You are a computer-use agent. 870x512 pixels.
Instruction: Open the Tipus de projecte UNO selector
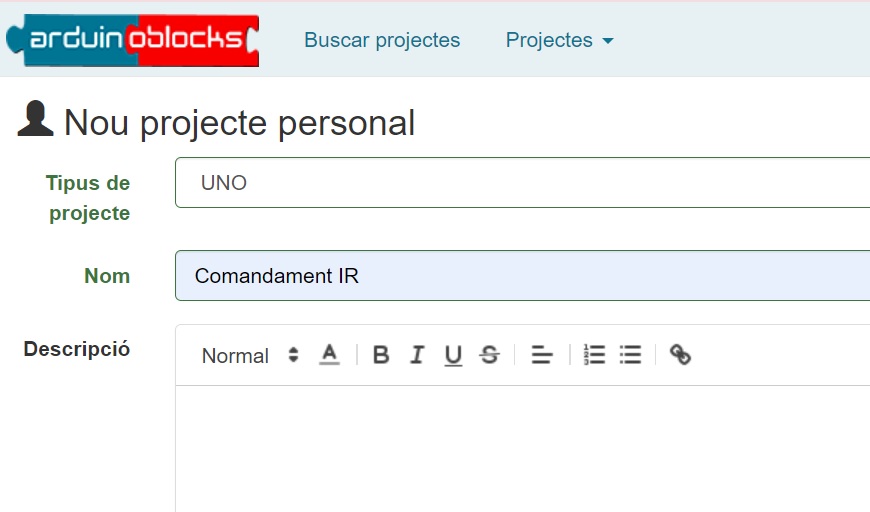tap(522, 183)
